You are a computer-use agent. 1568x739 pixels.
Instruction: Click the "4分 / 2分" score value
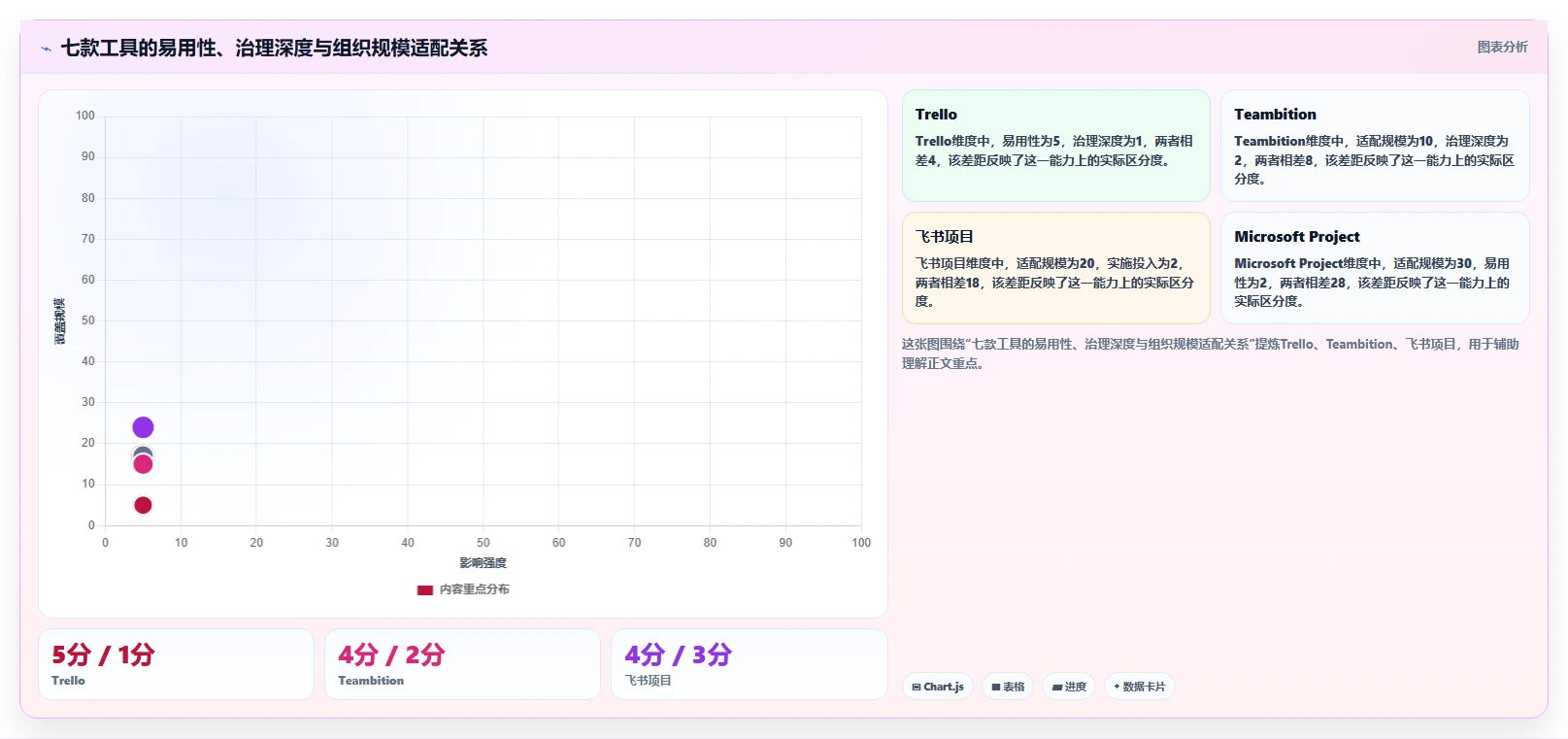(x=391, y=655)
